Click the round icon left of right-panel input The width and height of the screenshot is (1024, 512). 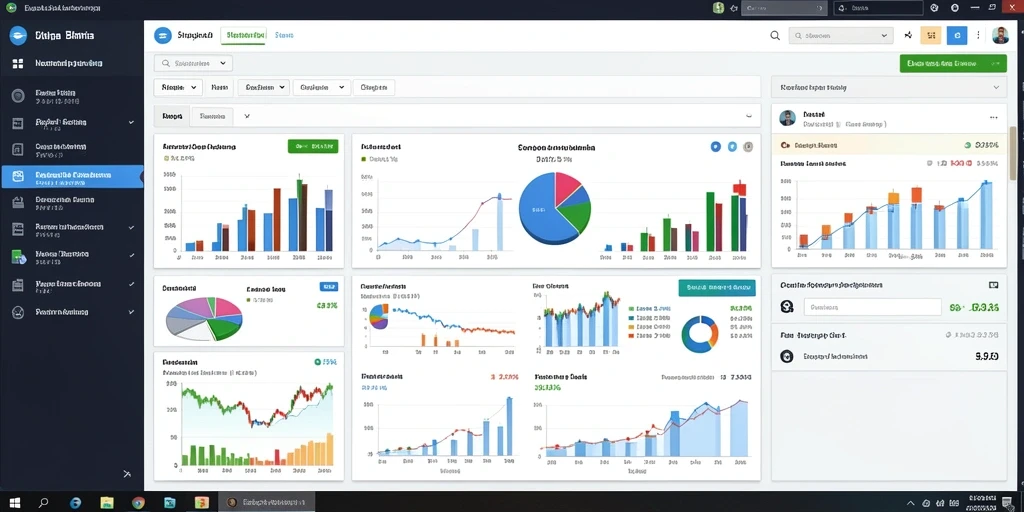(787, 307)
